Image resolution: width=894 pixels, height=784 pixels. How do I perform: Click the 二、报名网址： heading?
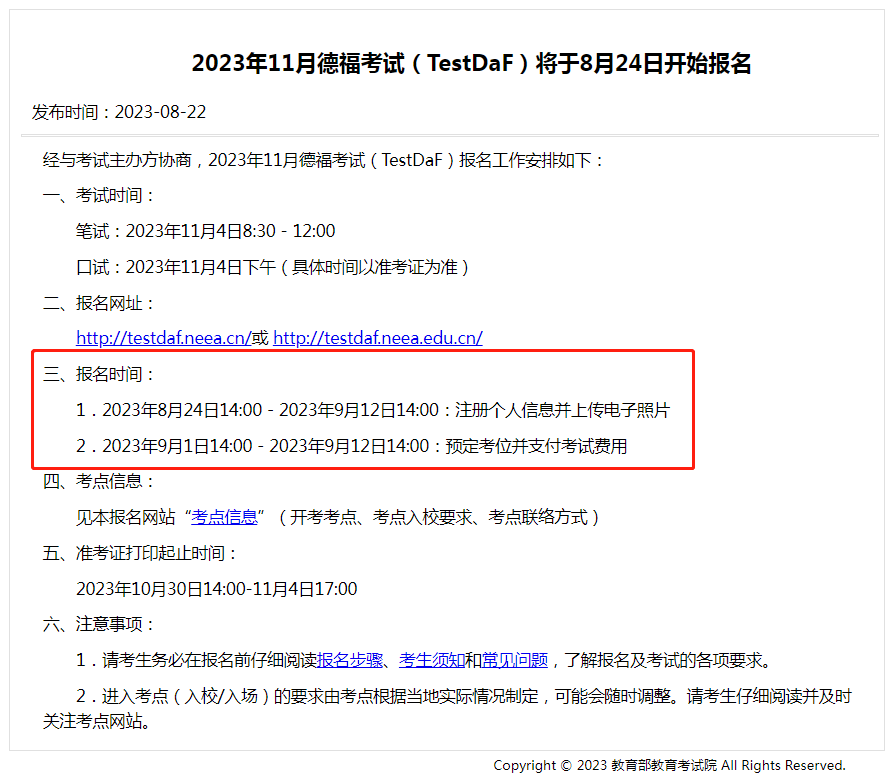click(99, 303)
